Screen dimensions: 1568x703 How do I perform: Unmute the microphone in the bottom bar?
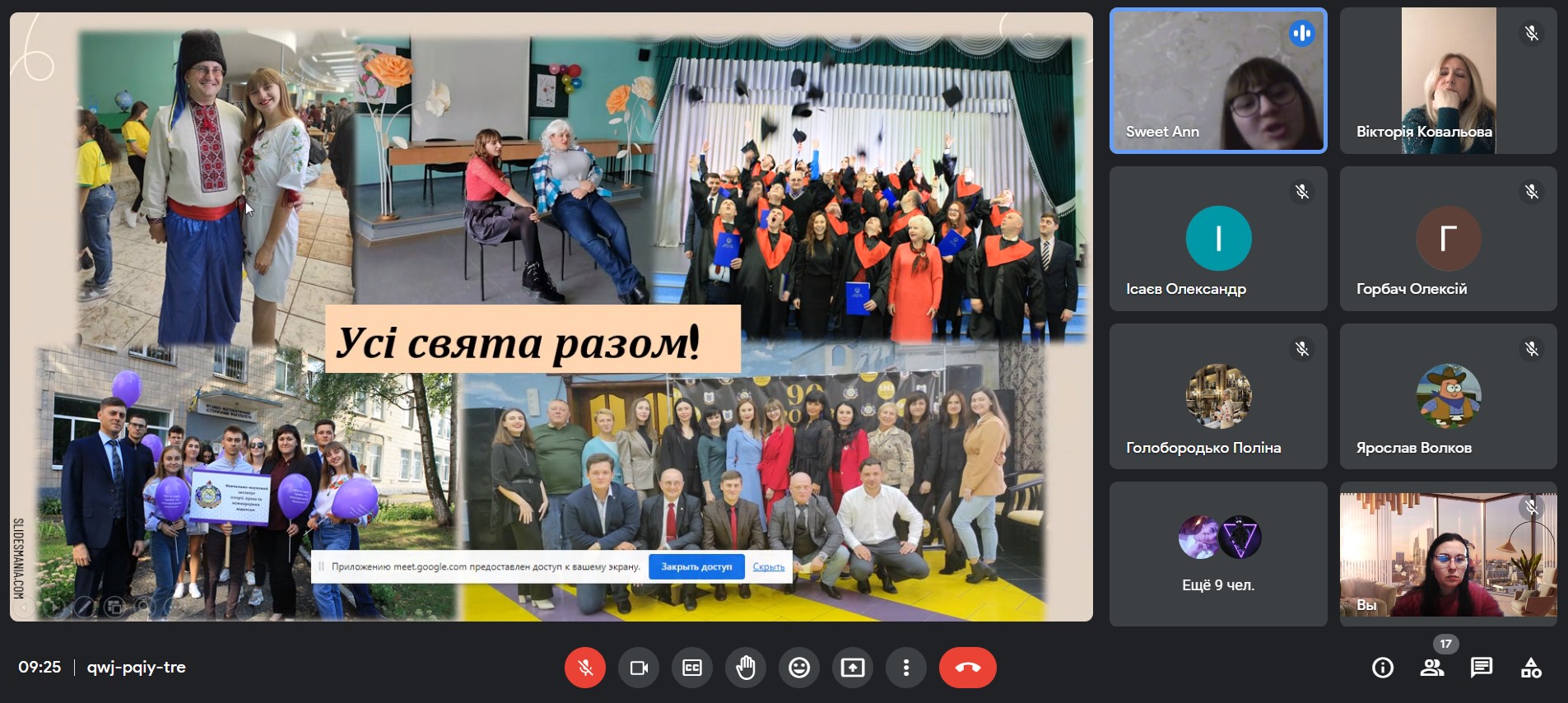[x=584, y=668]
